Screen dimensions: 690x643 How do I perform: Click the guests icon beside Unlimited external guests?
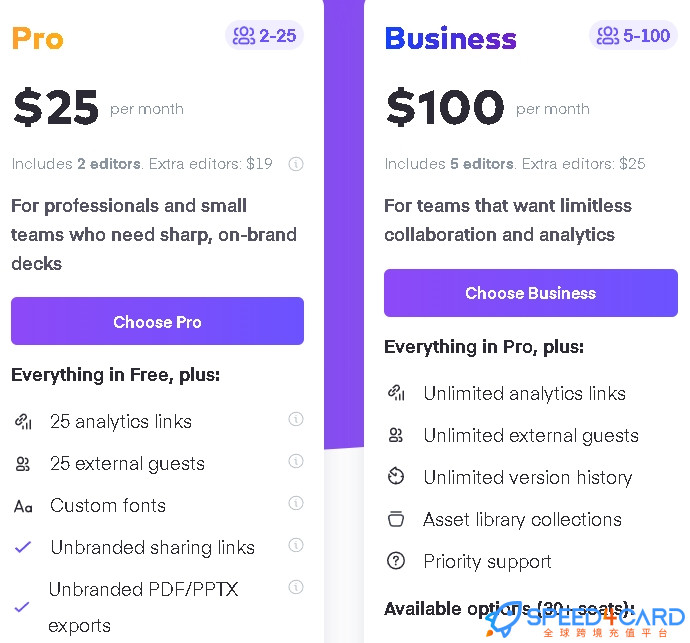click(x=396, y=435)
